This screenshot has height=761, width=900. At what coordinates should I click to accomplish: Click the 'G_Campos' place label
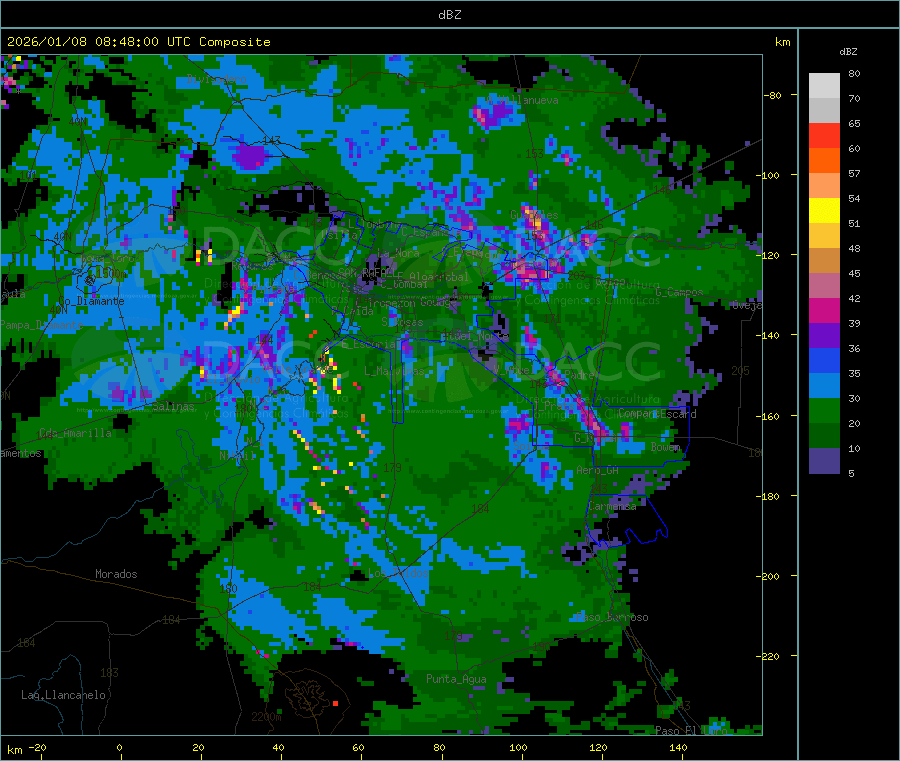(679, 293)
